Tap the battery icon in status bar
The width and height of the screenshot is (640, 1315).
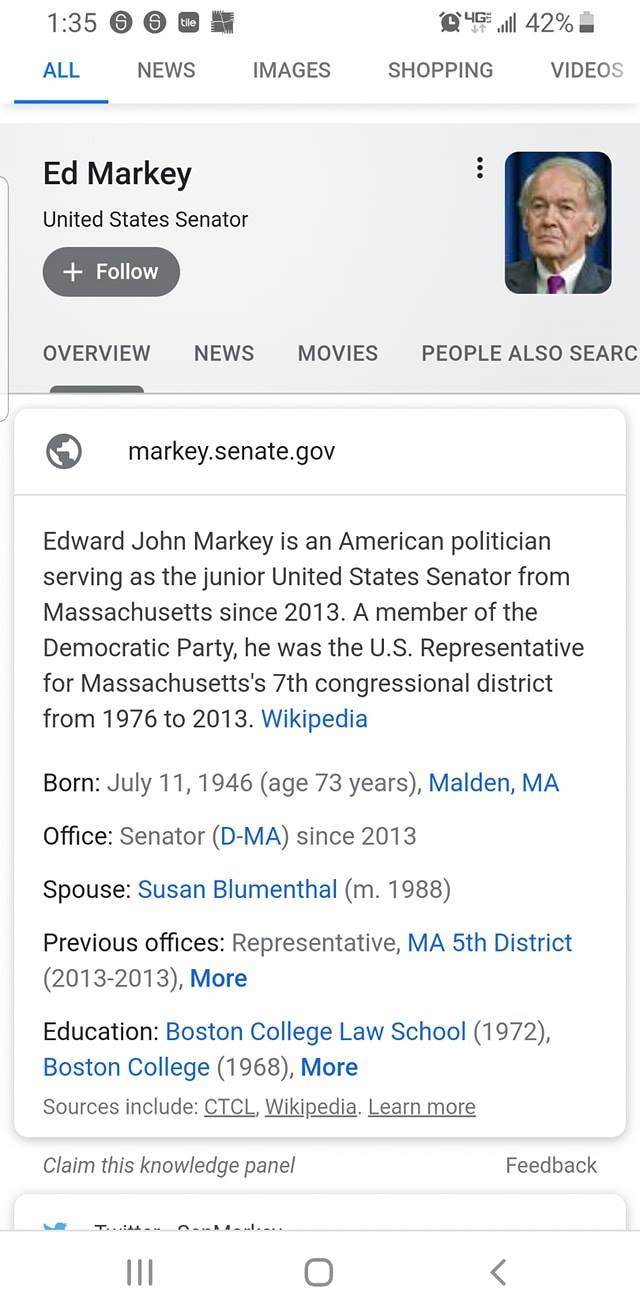(587, 22)
